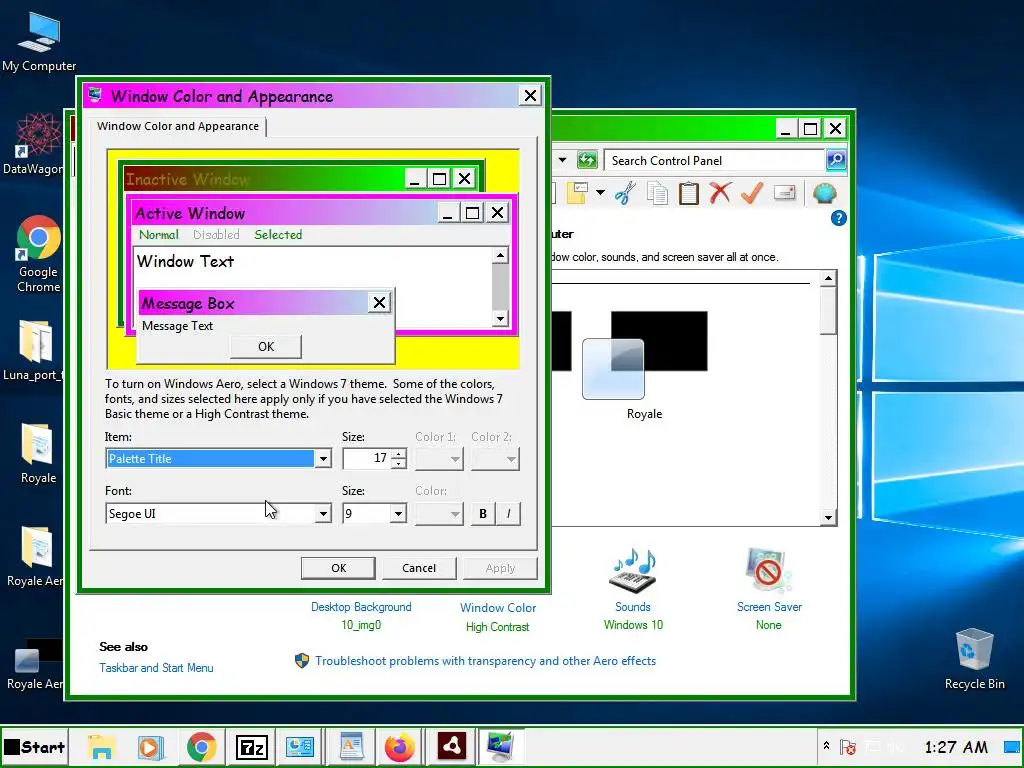Click the item Size field showing 17
This screenshot has width=1024, height=768.
pyautogui.click(x=366, y=458)
